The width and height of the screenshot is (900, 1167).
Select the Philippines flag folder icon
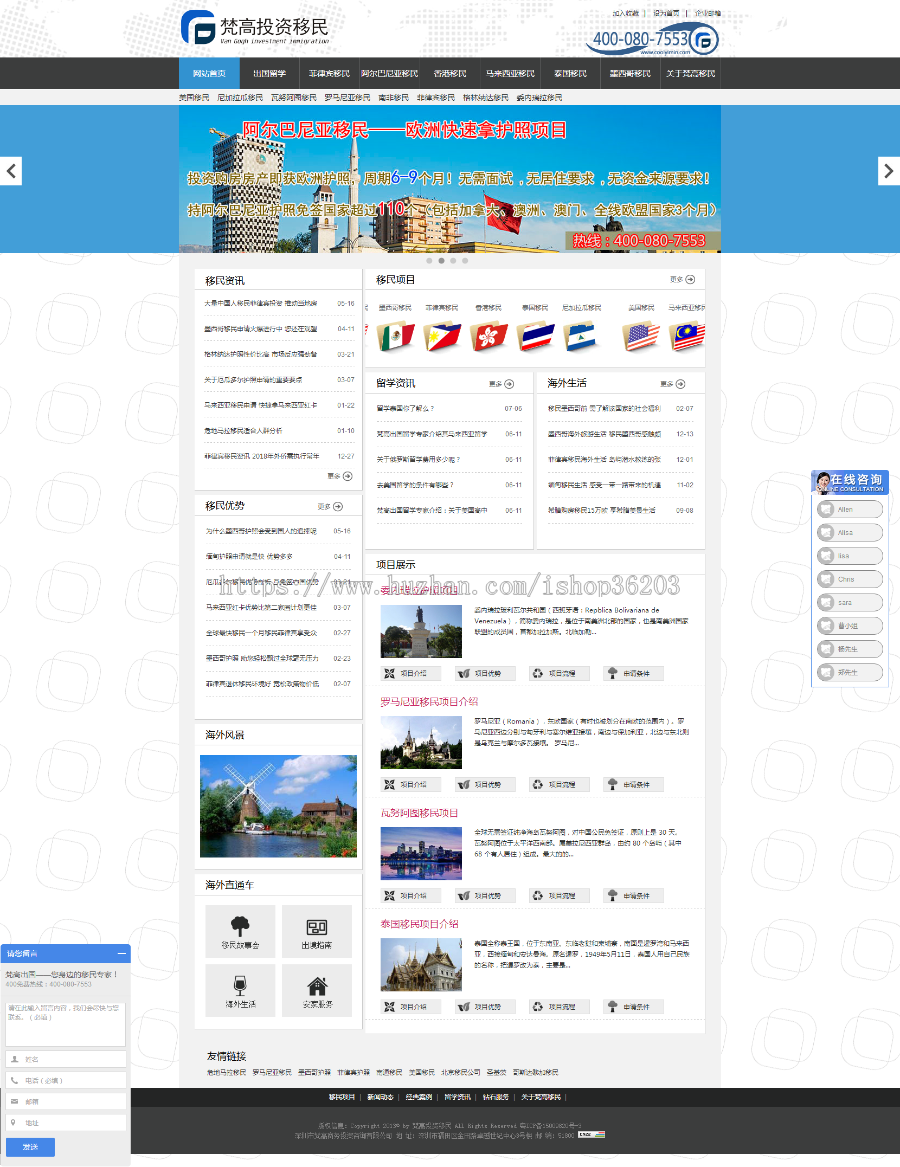pyautogui.click(x=442, y=337)
